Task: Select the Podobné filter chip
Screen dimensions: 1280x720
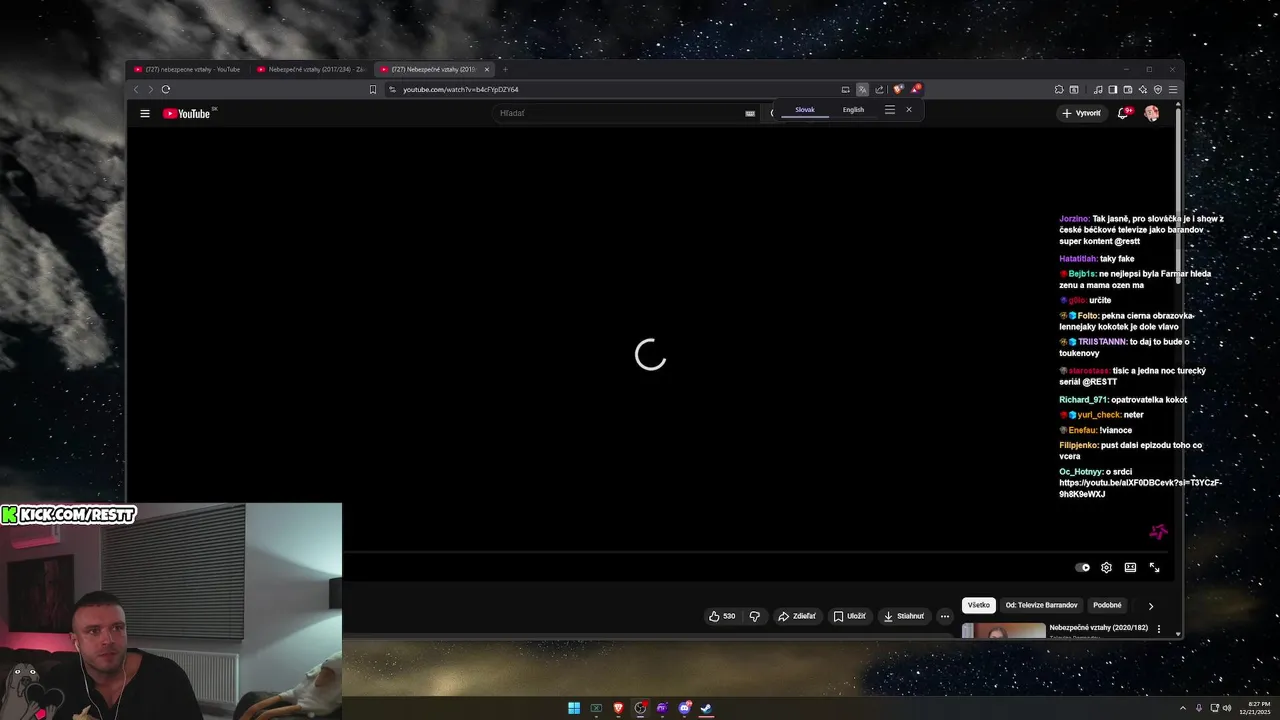Action: tap(1107, 605)
